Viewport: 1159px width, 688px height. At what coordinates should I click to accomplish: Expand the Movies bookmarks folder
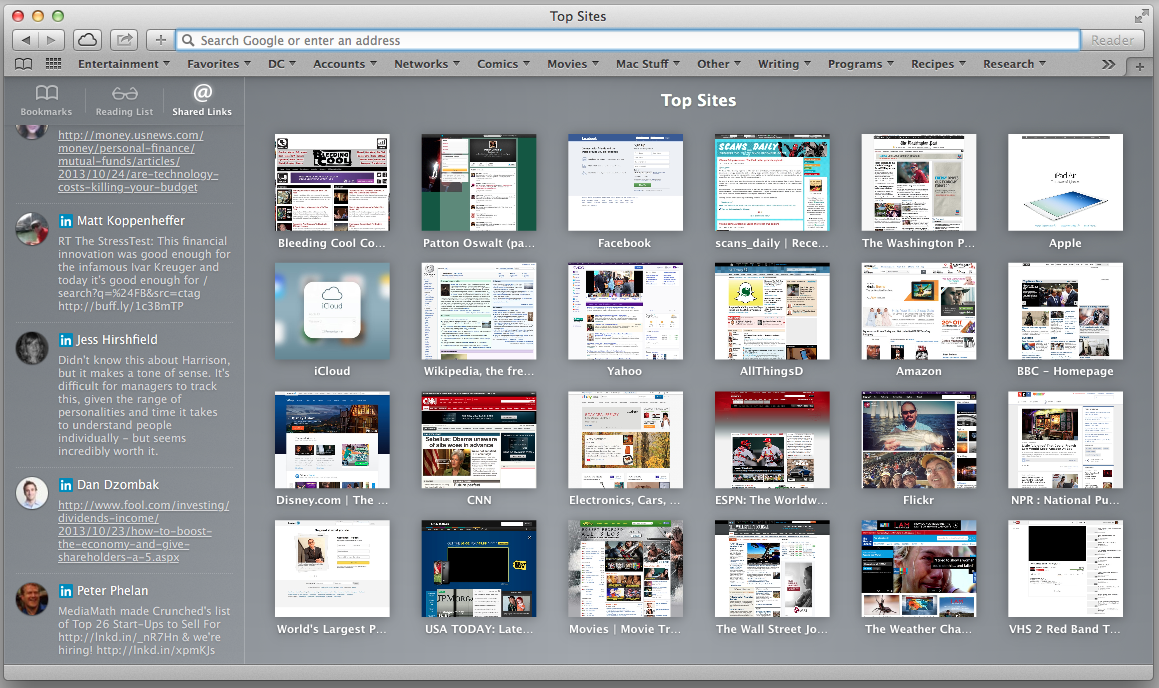tap(573, 64)
